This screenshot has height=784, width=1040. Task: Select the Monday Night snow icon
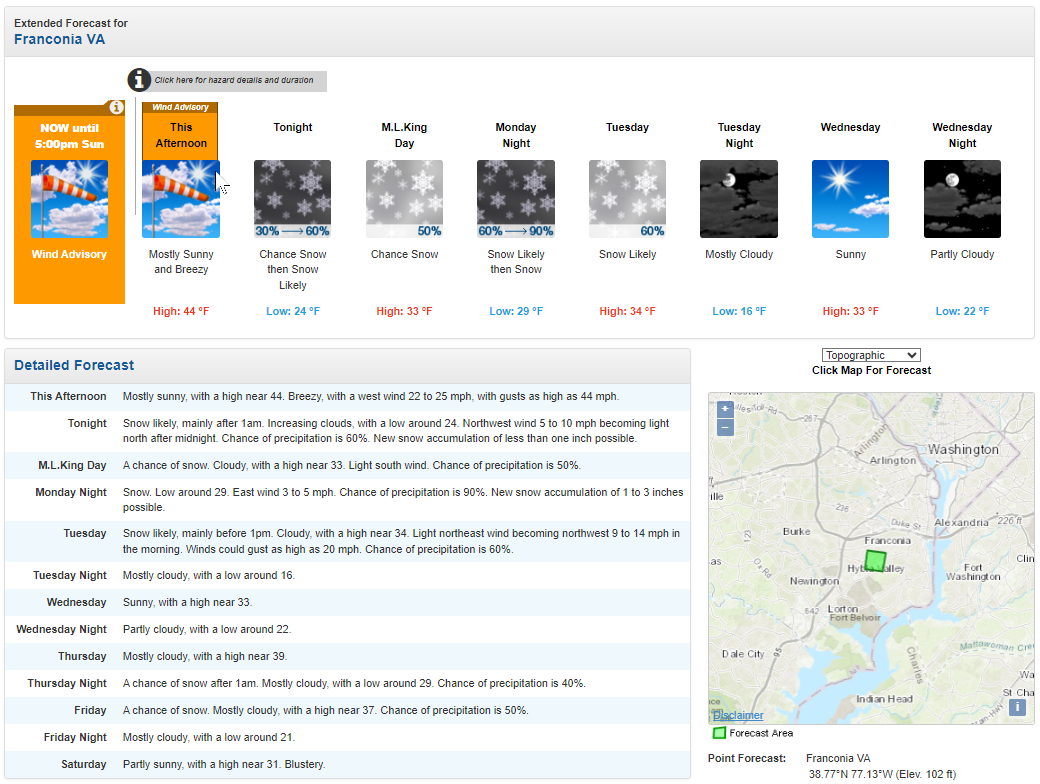point(516,199)
